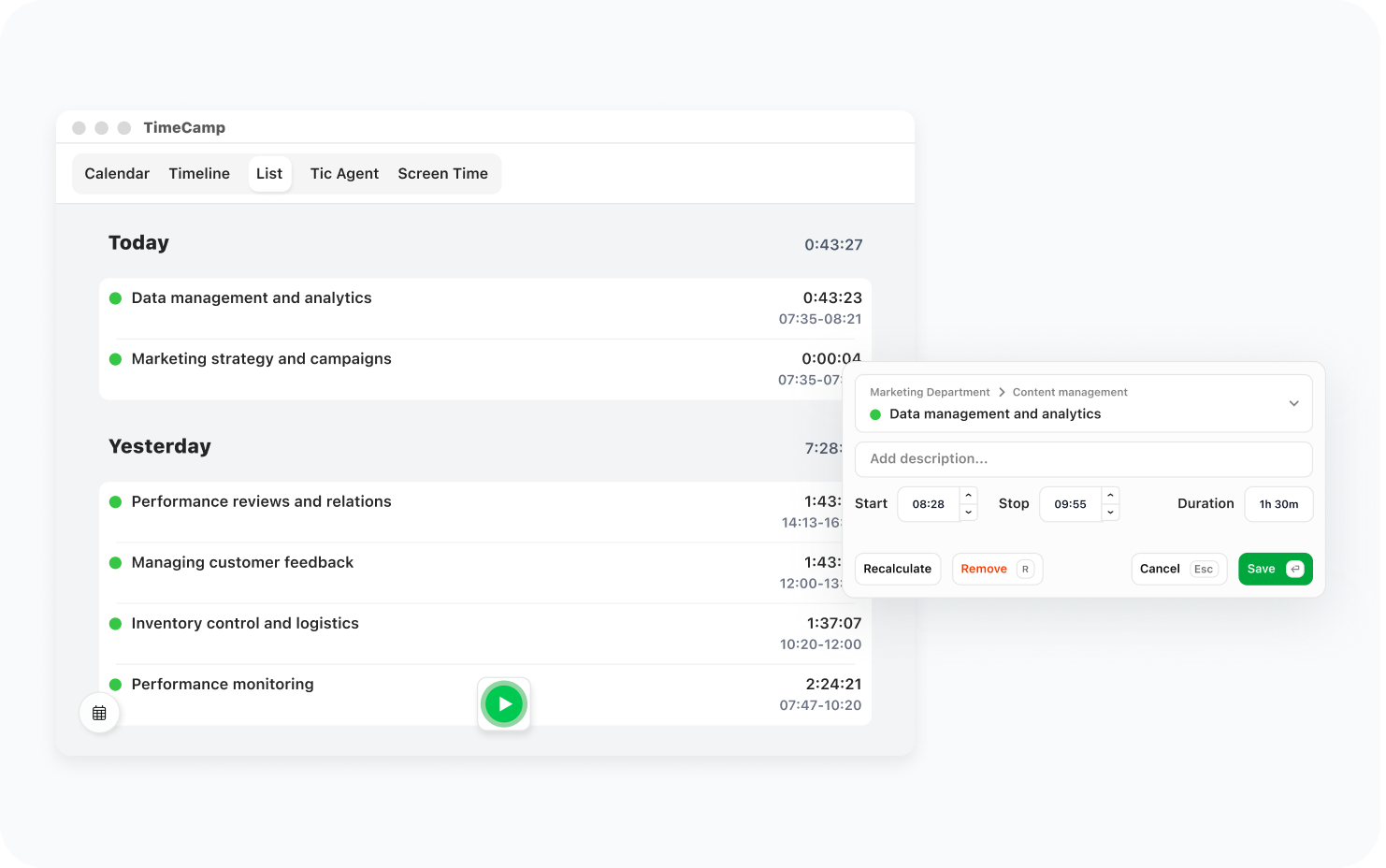
Task: Decrease Stop time with the down arrow
Action: click(1110, 513)
